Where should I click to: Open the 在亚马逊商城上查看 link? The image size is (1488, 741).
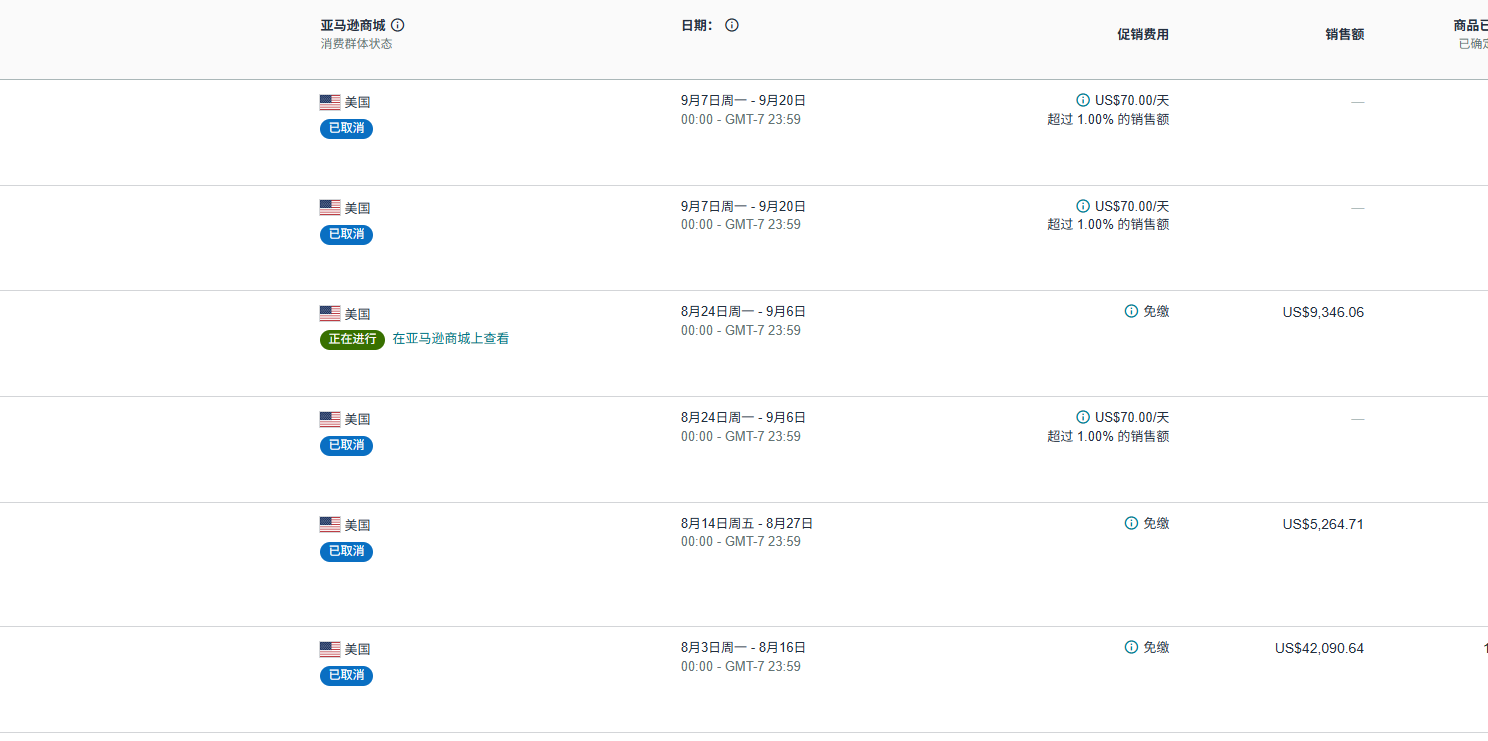point(451,339)
